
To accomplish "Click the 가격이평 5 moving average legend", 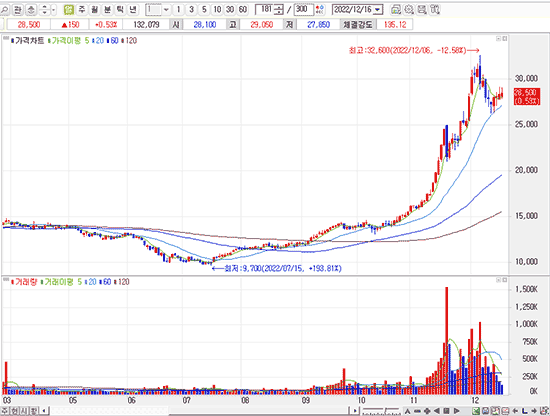I will (68, 41).
